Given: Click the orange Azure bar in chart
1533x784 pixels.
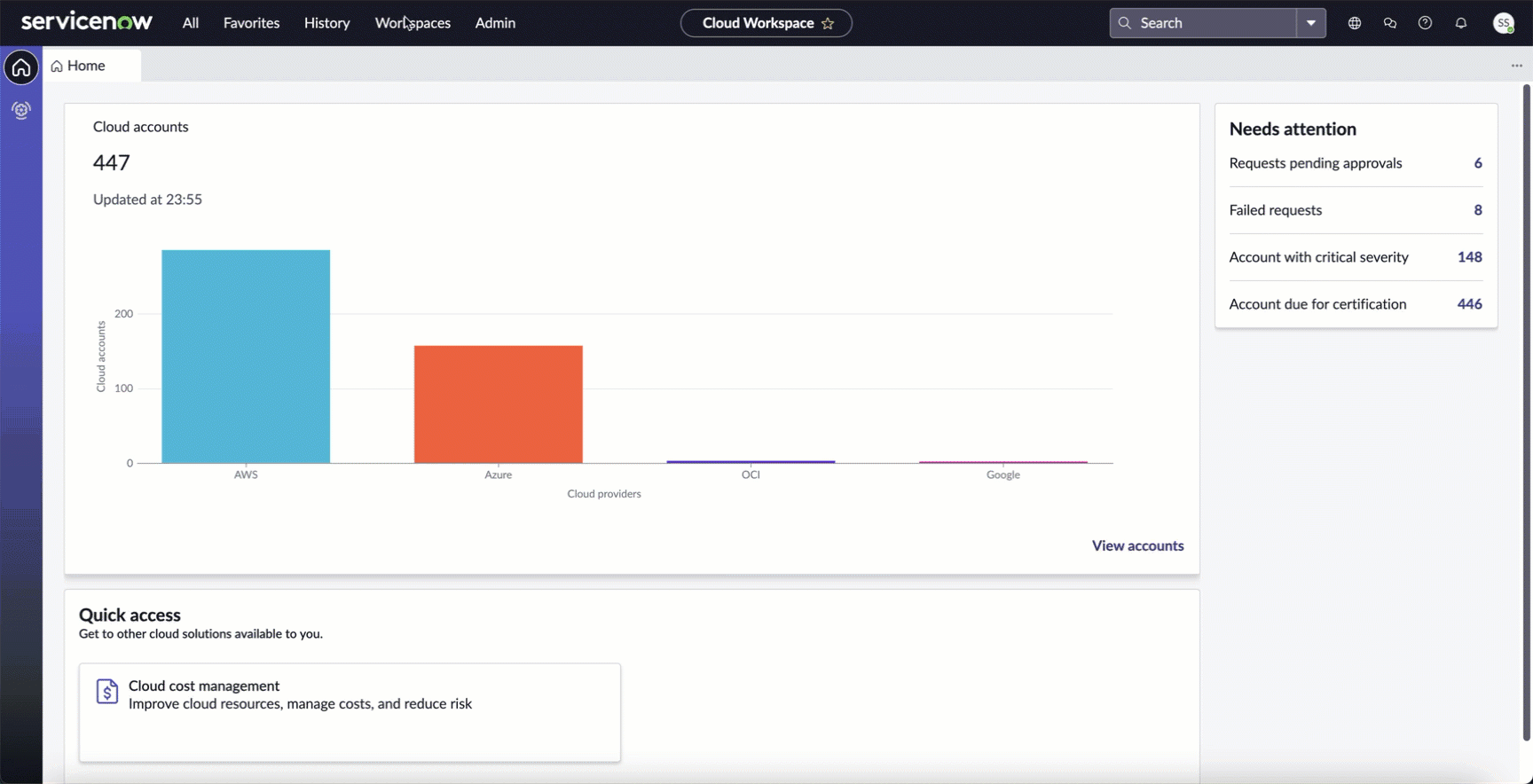Looking at the screenshot, I should (x=499, y=404).
